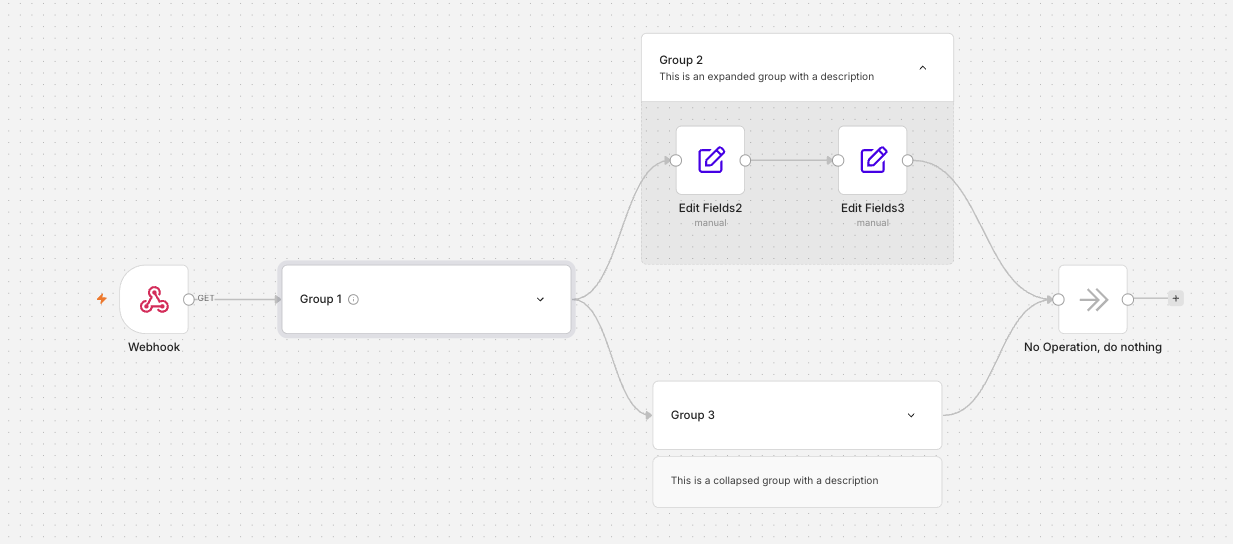Click the info icon beside Group 1
This screenshot has width=1233, height=544.
click(x=353, y=299)
